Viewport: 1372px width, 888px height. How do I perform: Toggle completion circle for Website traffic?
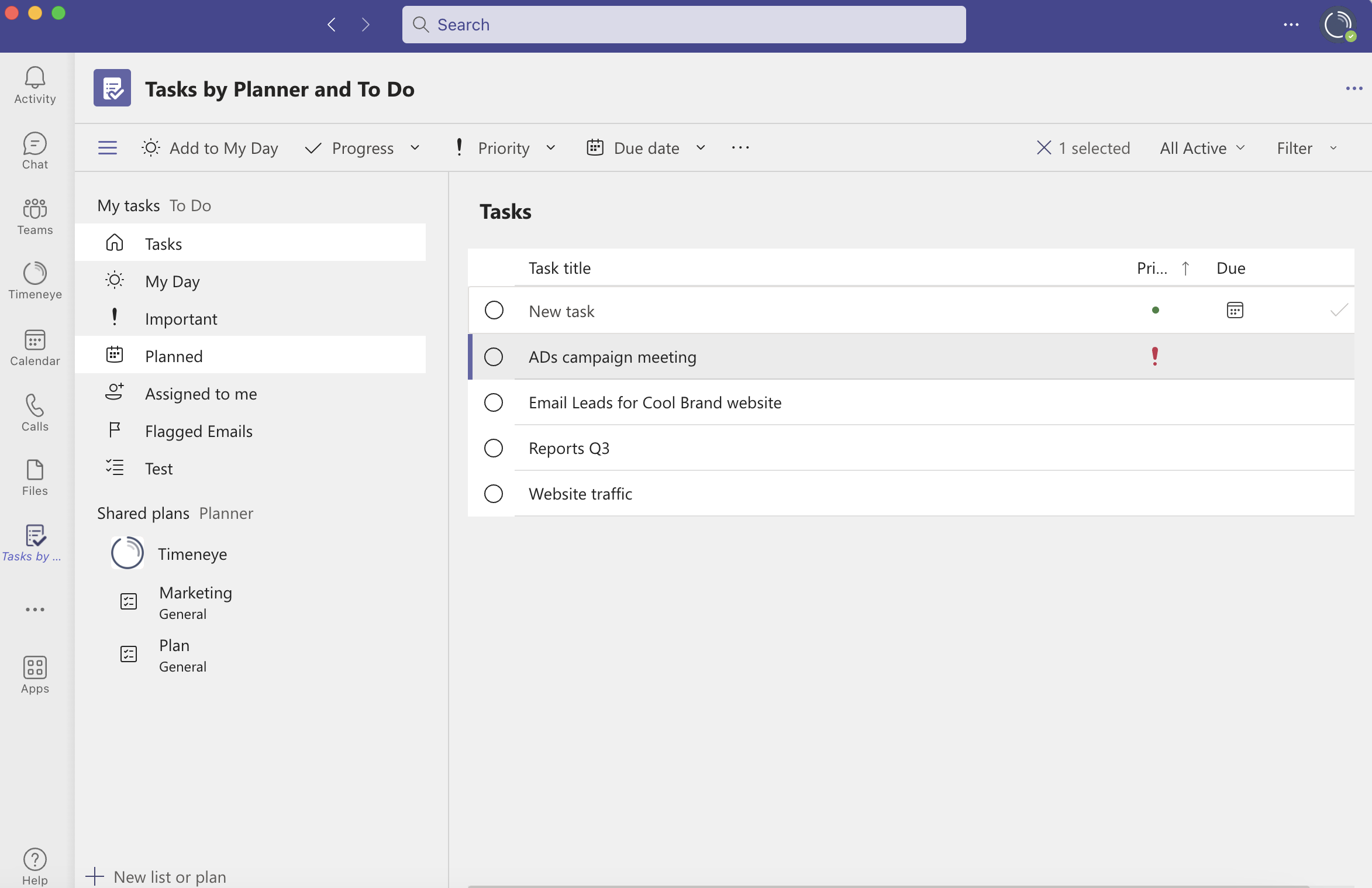(x=493, y=493)
